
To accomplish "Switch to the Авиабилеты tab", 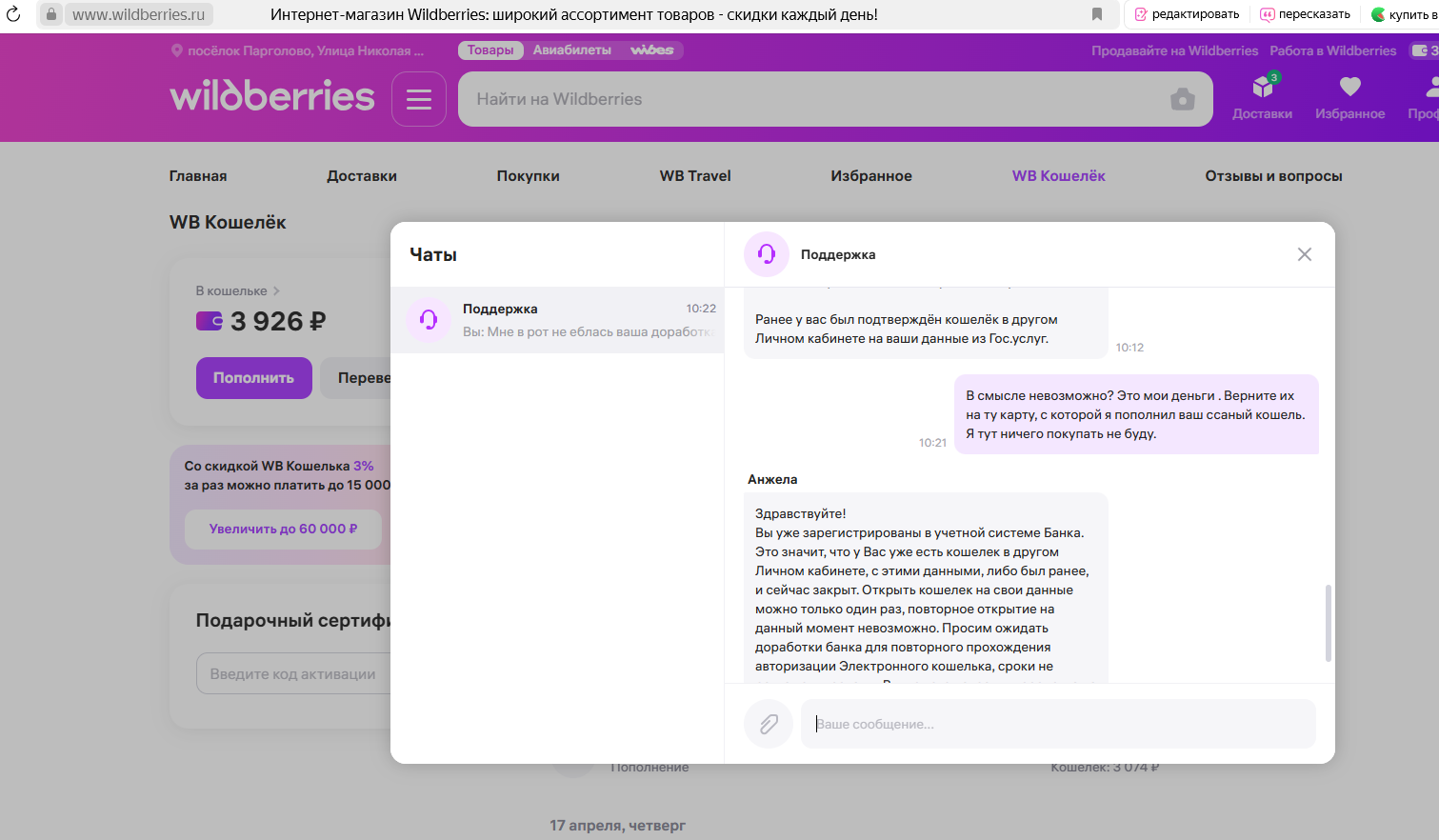I will point(571,50).
